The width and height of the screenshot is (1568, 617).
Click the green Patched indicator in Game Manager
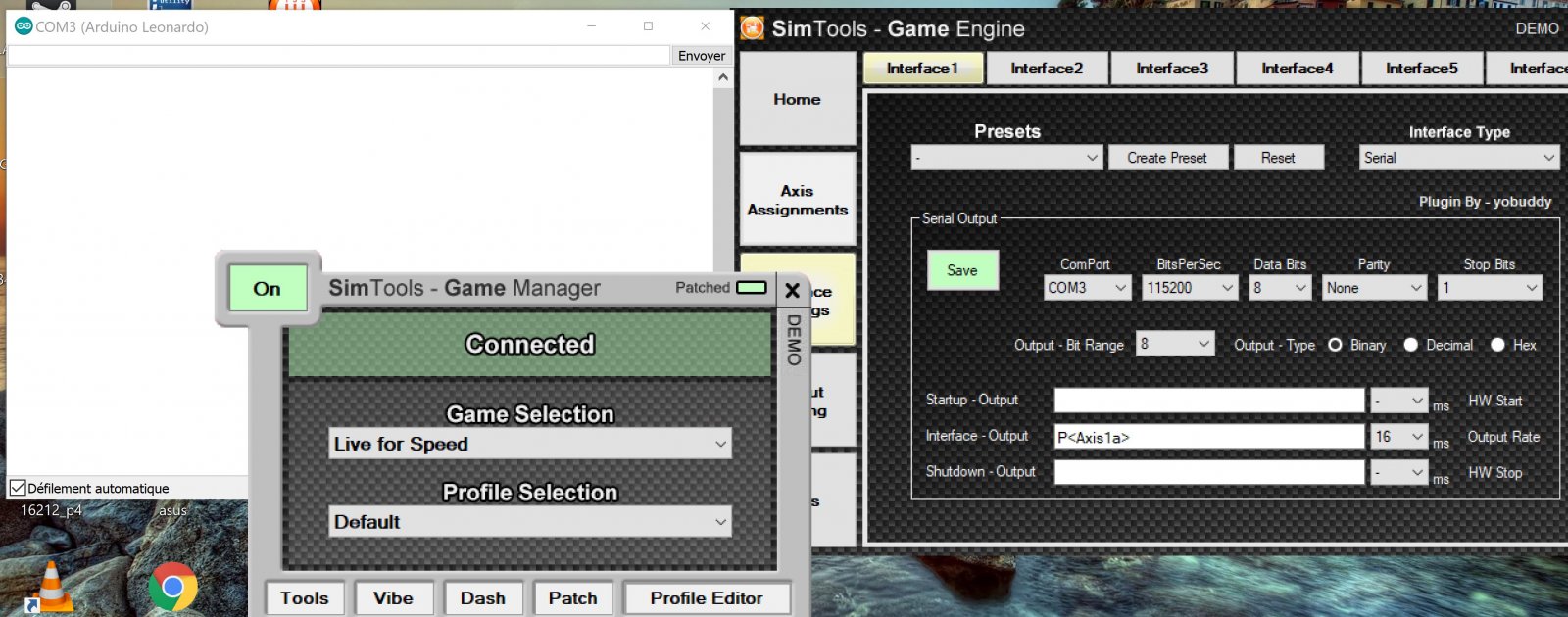(752, 288)
